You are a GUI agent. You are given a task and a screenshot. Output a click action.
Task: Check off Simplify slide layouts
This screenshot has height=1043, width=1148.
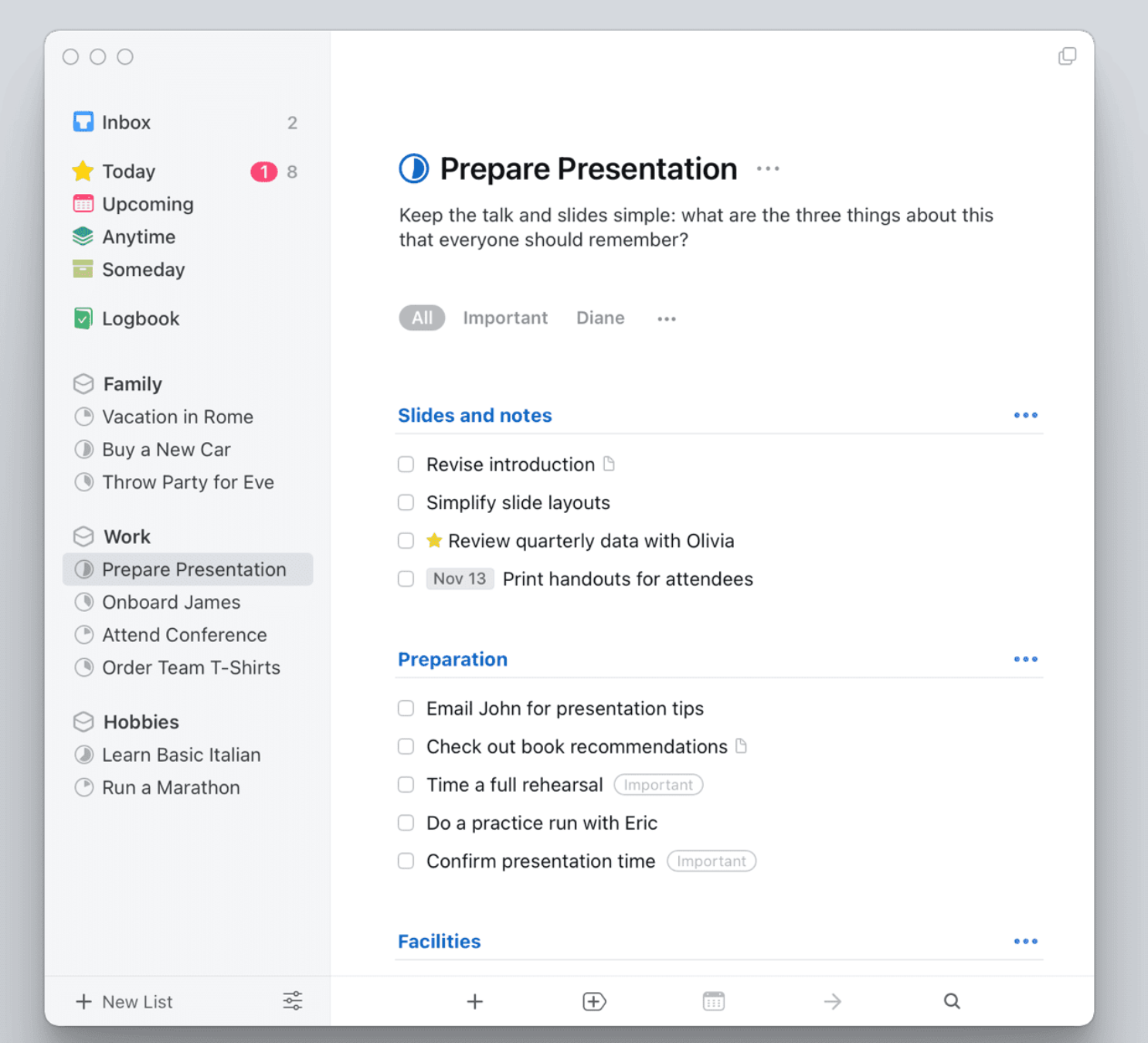pos(406,503)
